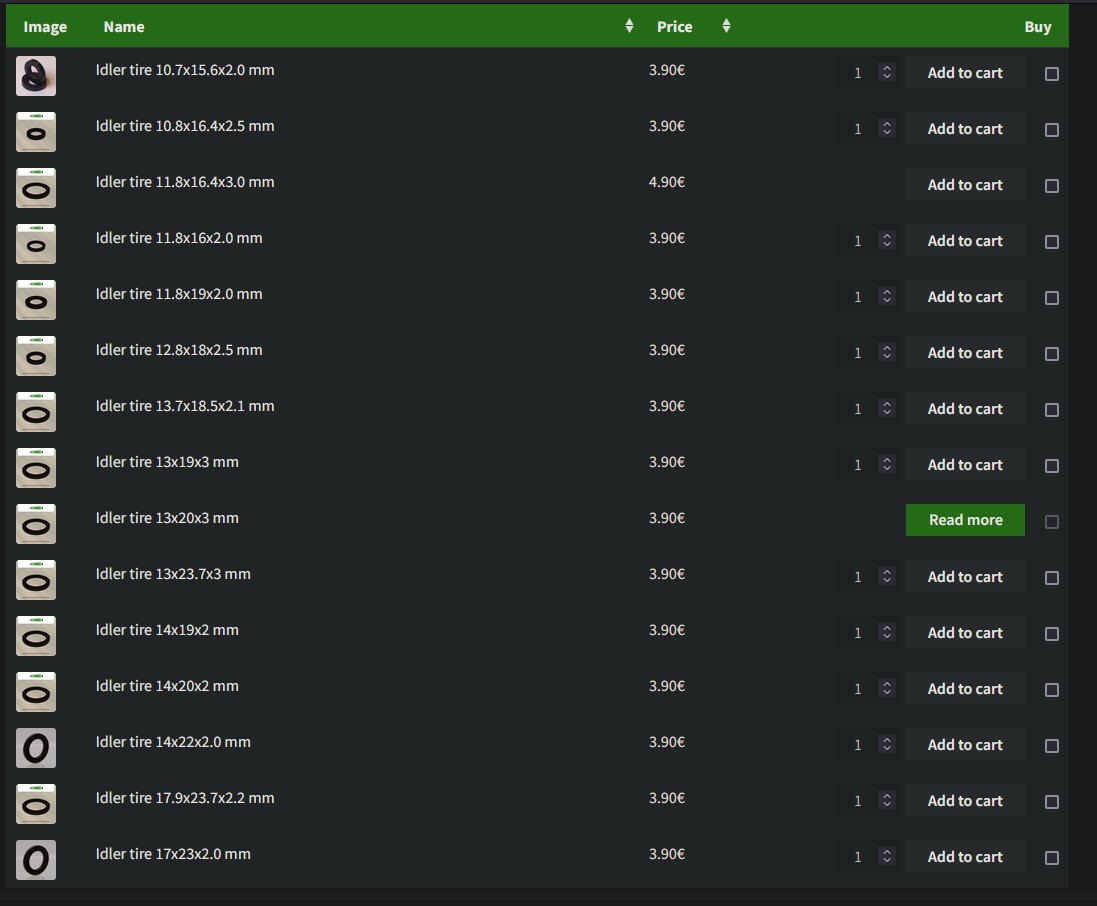This screenshot has width=1097, height=906.
Task: Add Idler tire 13.7x18.5x2.1 mm to cart
Action: [x=965, y=409]
